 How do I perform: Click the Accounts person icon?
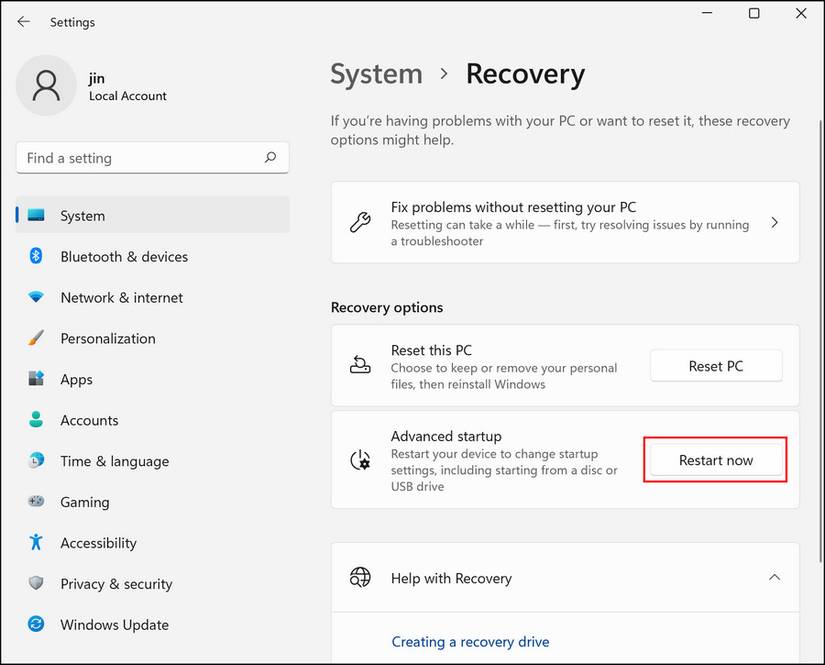tap(37, 421)
